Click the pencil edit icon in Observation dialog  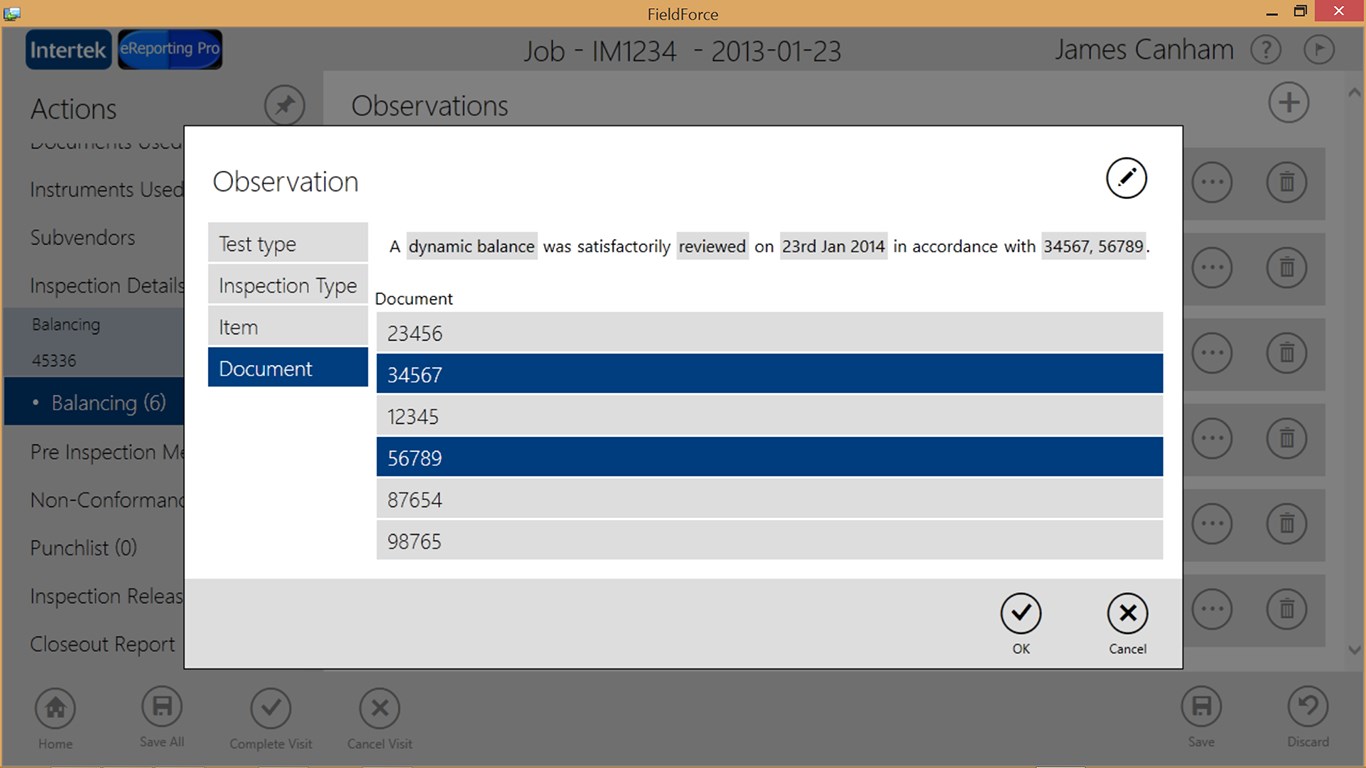tap(1126, 178)
